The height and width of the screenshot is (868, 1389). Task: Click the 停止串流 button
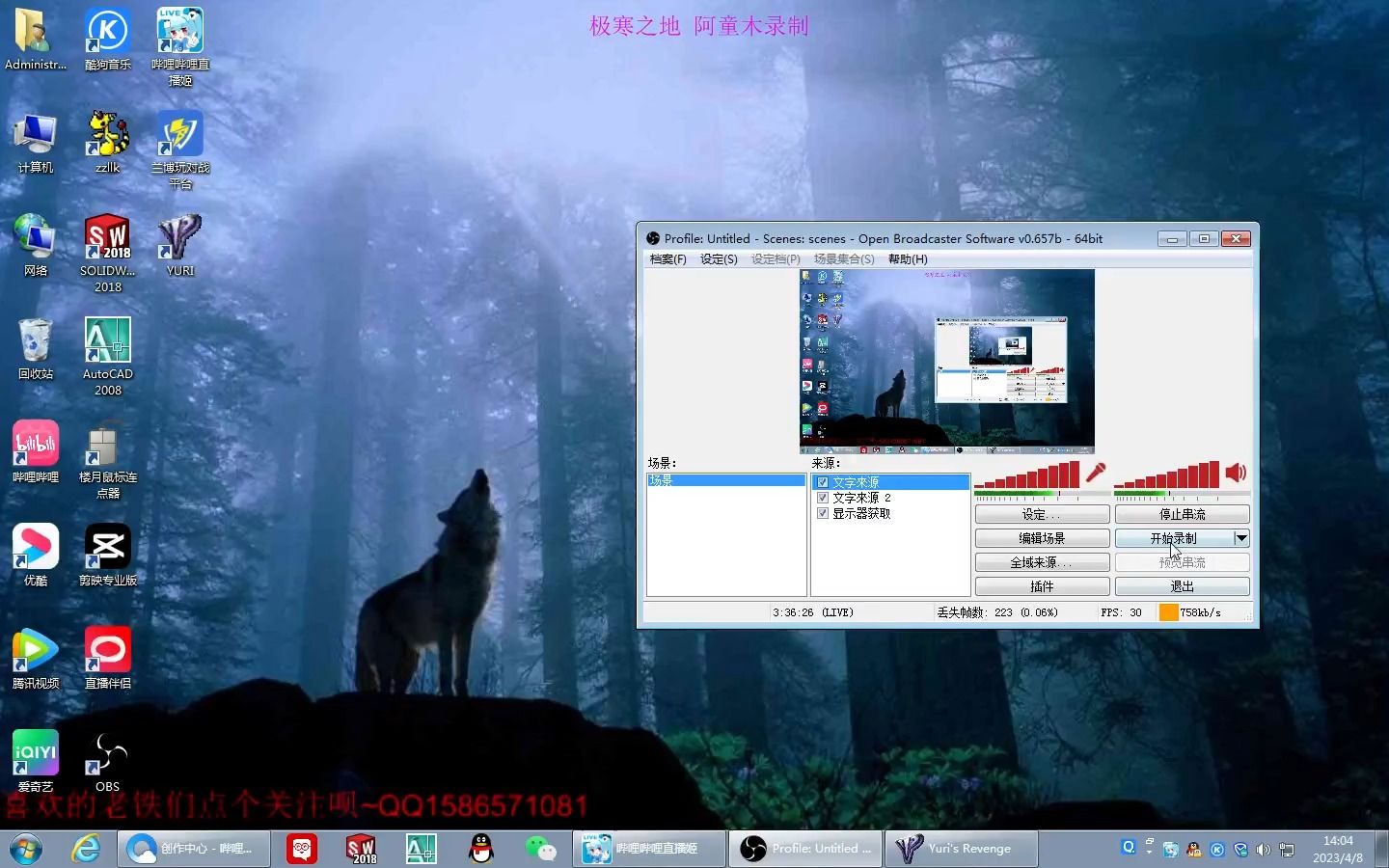pyautogui.click(x=1183, y=515)
